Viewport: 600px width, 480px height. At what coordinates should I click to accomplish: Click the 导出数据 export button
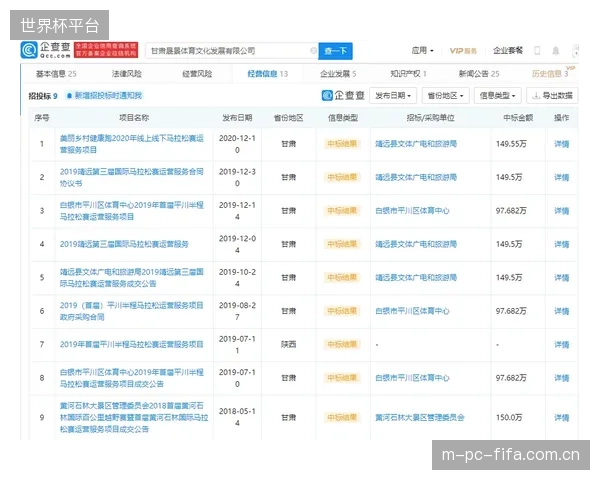pyautogui.click(x=552, y=95)
